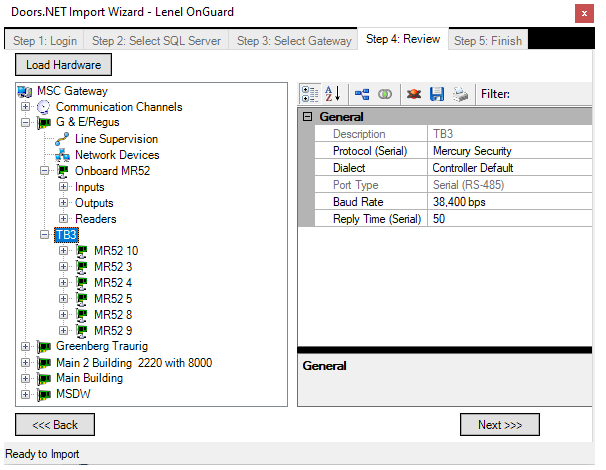606x470 pixels.
Task: Click the blue floppy disk save icon
Action: click(436, 94)
